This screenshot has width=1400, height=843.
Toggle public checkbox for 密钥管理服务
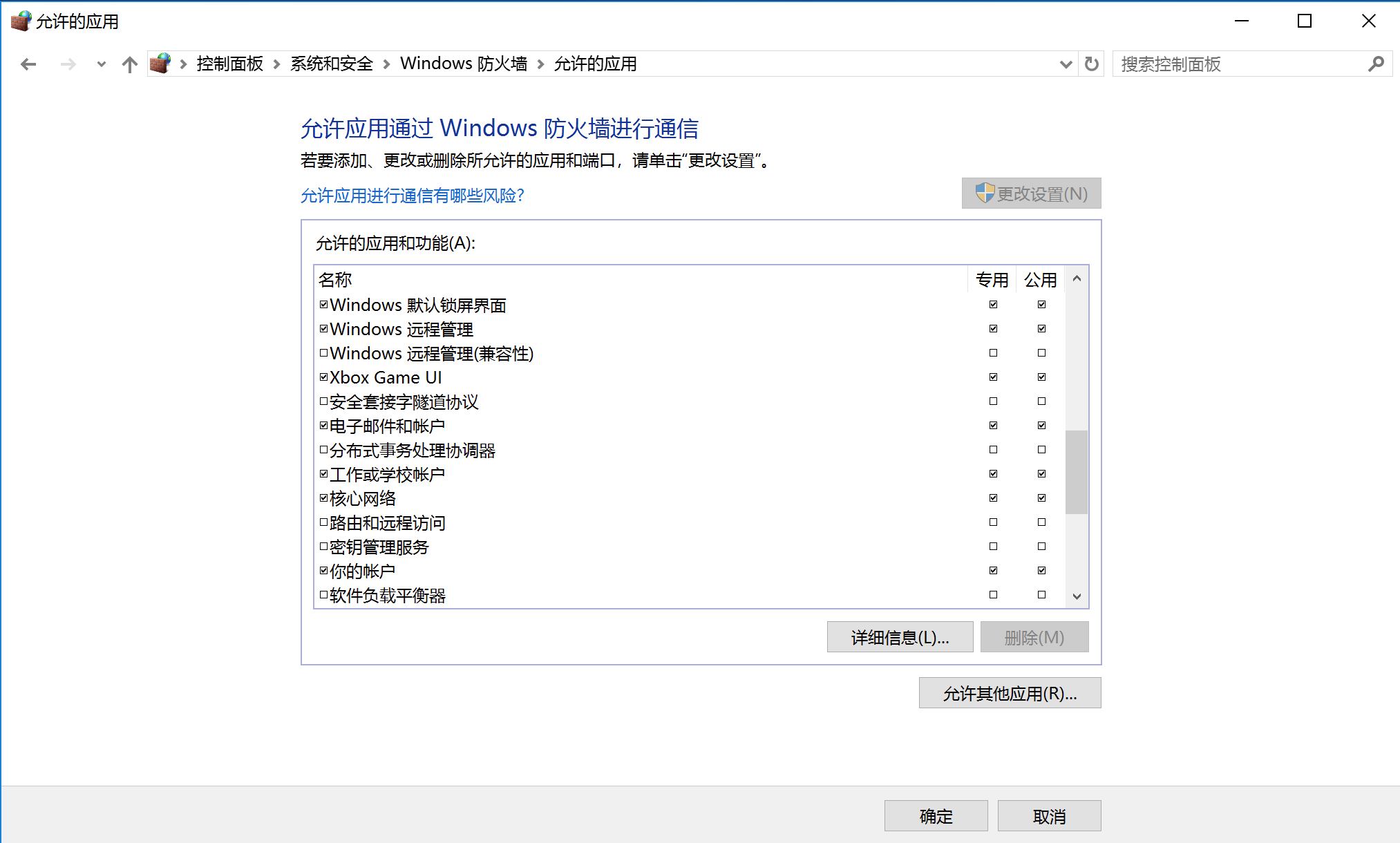click(x=1041, y=546)
